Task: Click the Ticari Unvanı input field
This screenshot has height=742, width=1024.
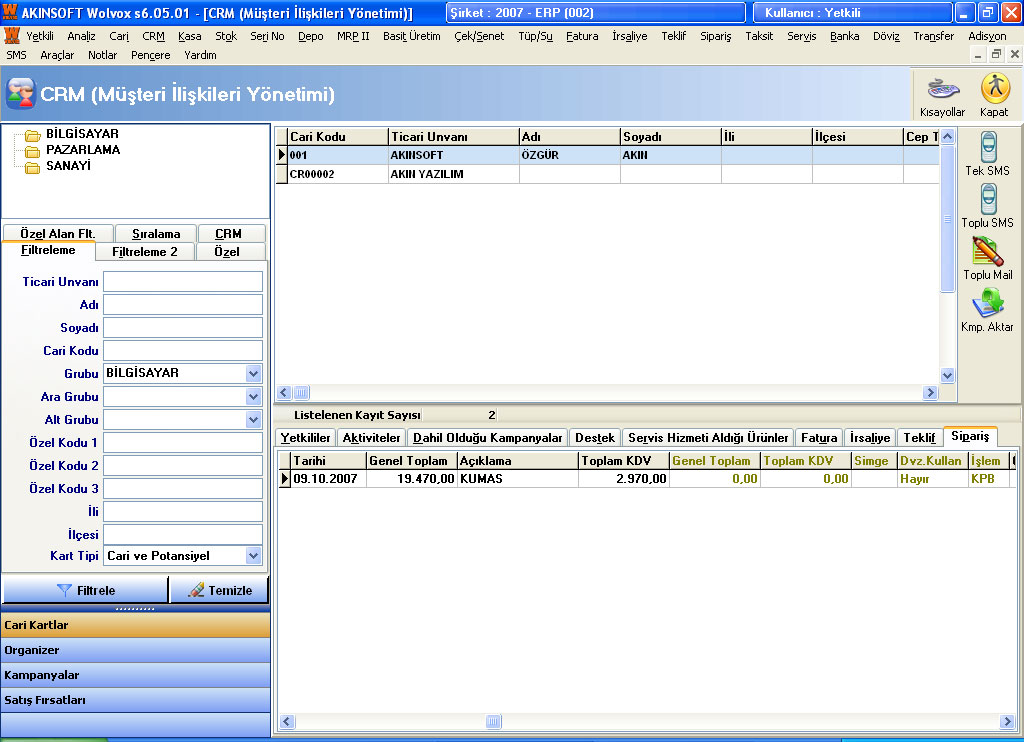Action: [x=183, y=282]
